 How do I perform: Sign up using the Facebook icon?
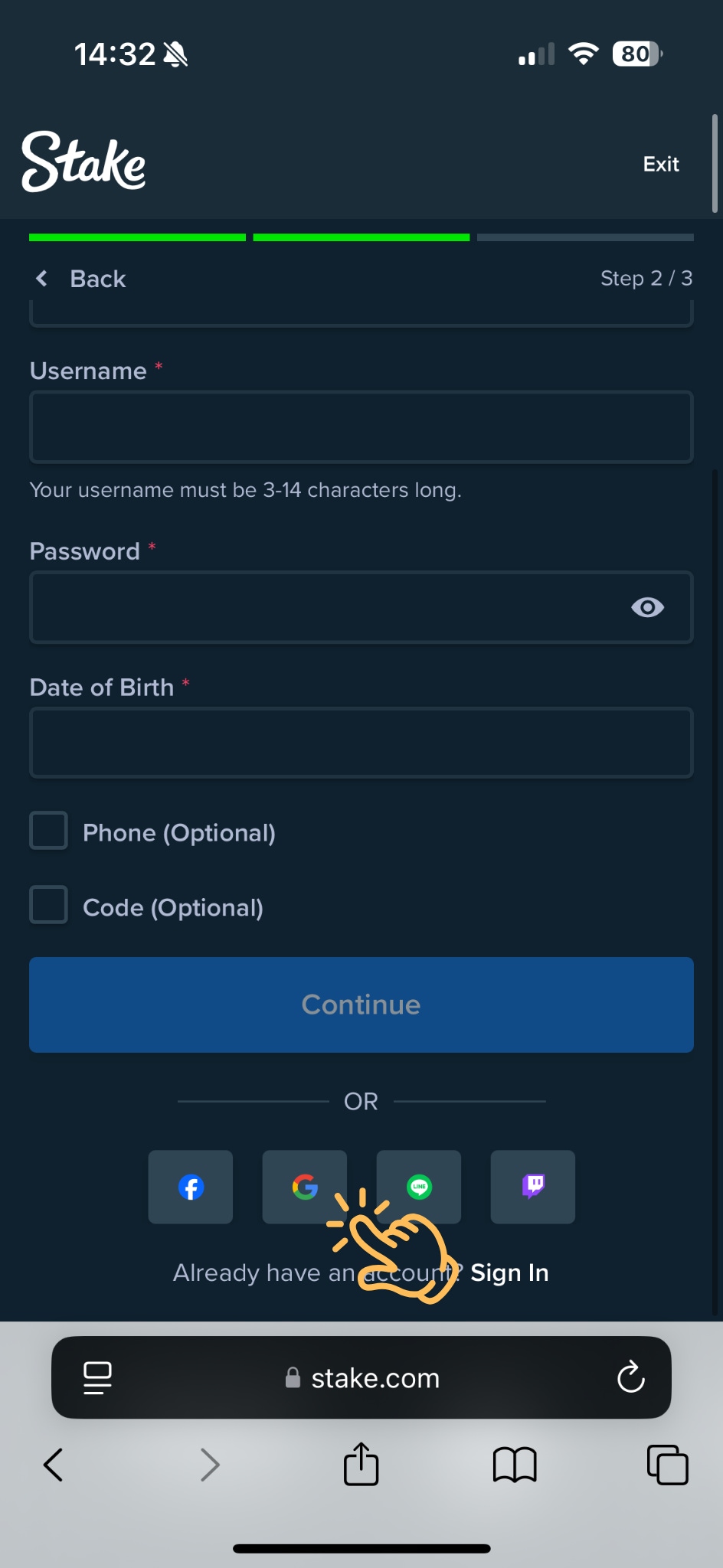click(190, 1187)
